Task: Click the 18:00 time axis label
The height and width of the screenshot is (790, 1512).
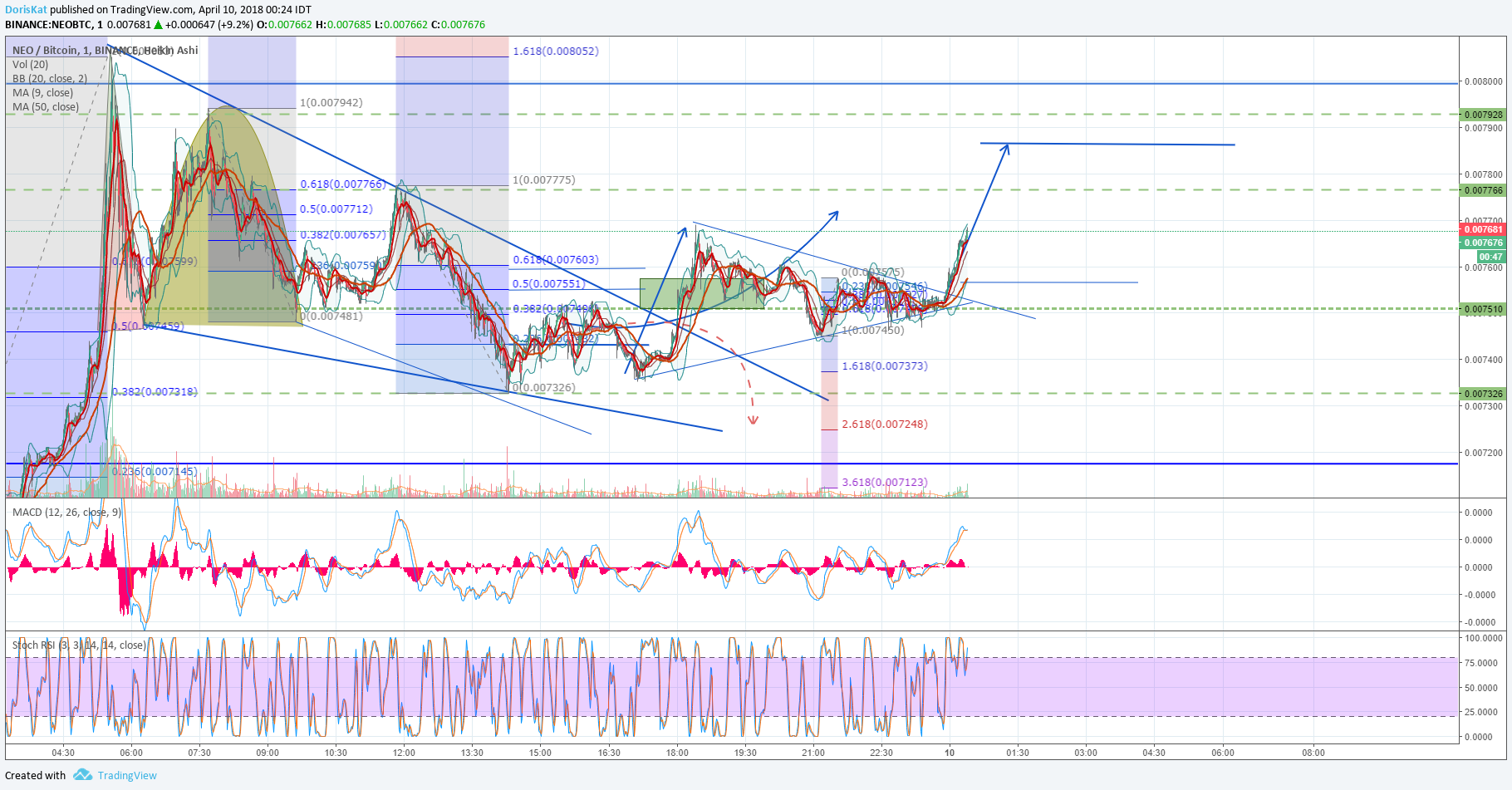Action: point(677,753)
